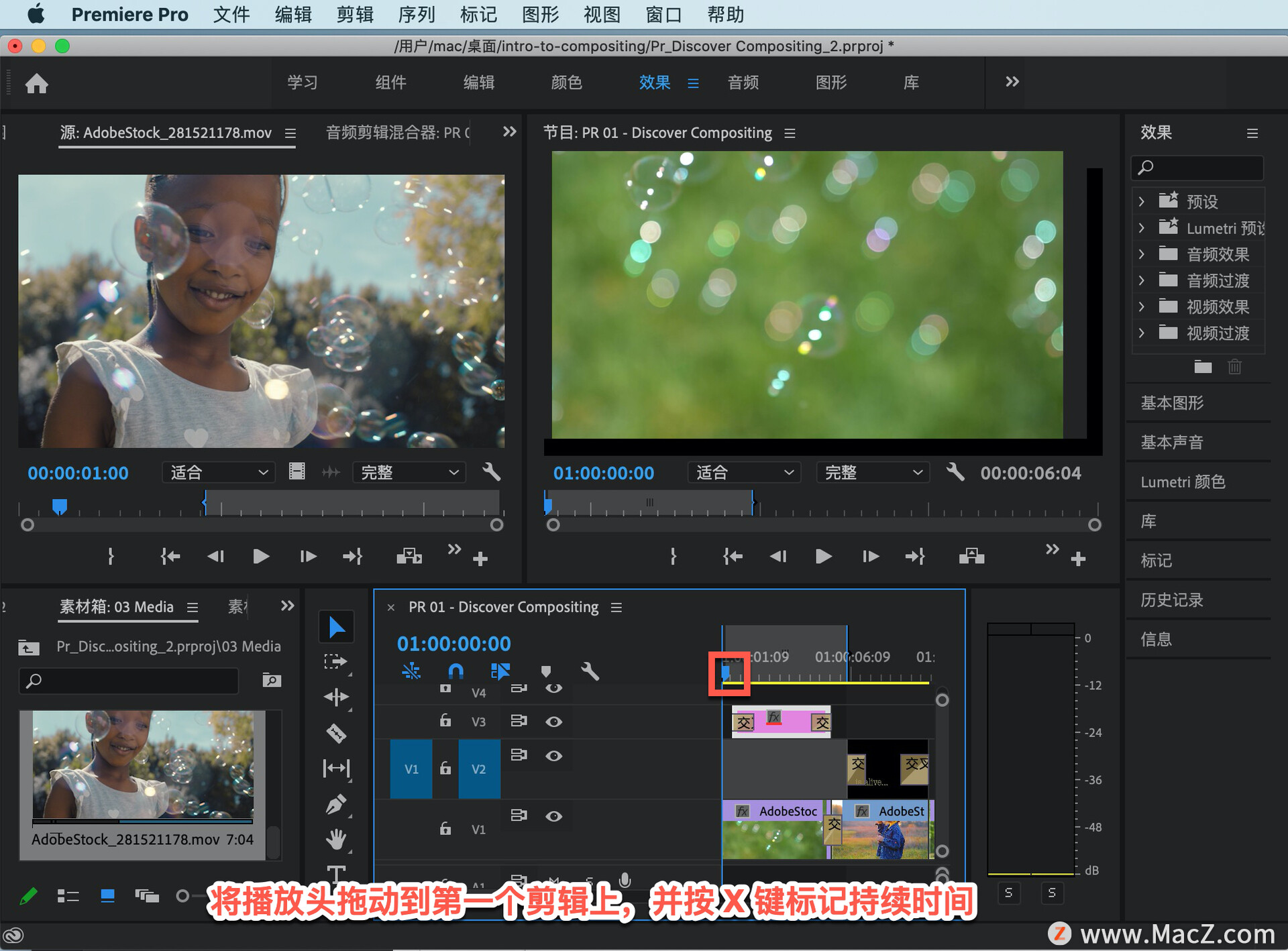
Task: Toggle V3 track lock
Action: point(445,721)
